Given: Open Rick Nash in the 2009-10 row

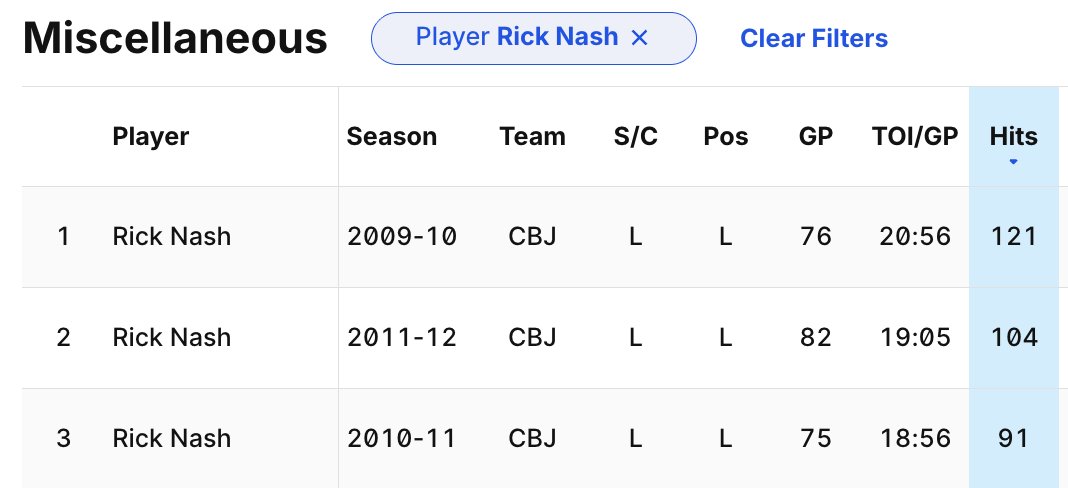Looking at the screenshot, I should tap(172, 237).
